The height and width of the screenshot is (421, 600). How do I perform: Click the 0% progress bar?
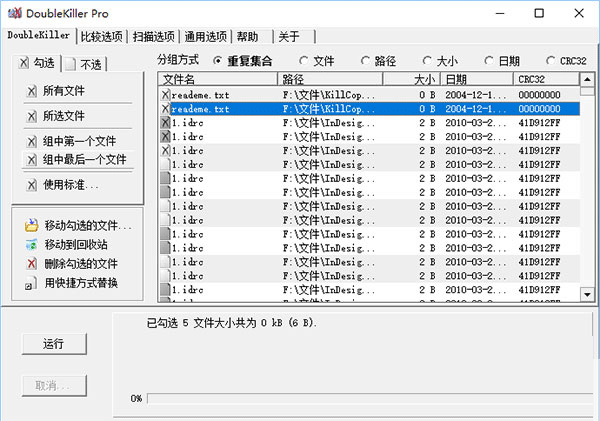pos(370,398)
